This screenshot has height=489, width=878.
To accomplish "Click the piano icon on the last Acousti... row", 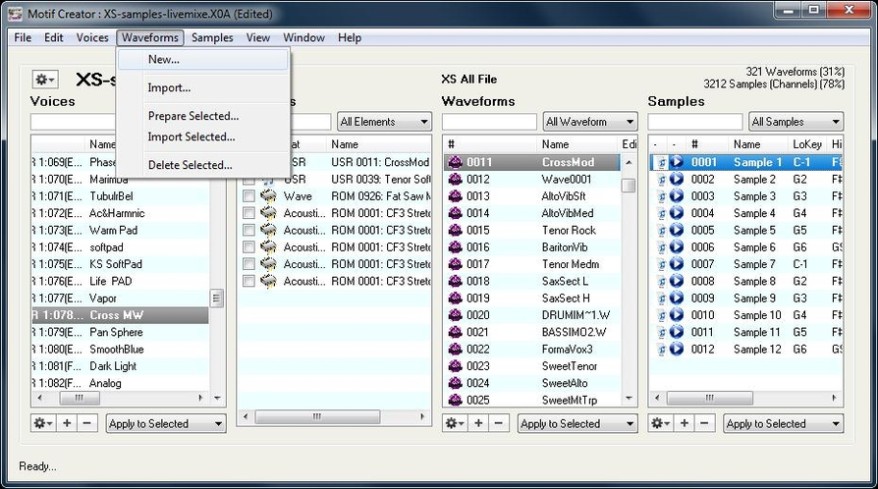I will click(x=268, y=281).
